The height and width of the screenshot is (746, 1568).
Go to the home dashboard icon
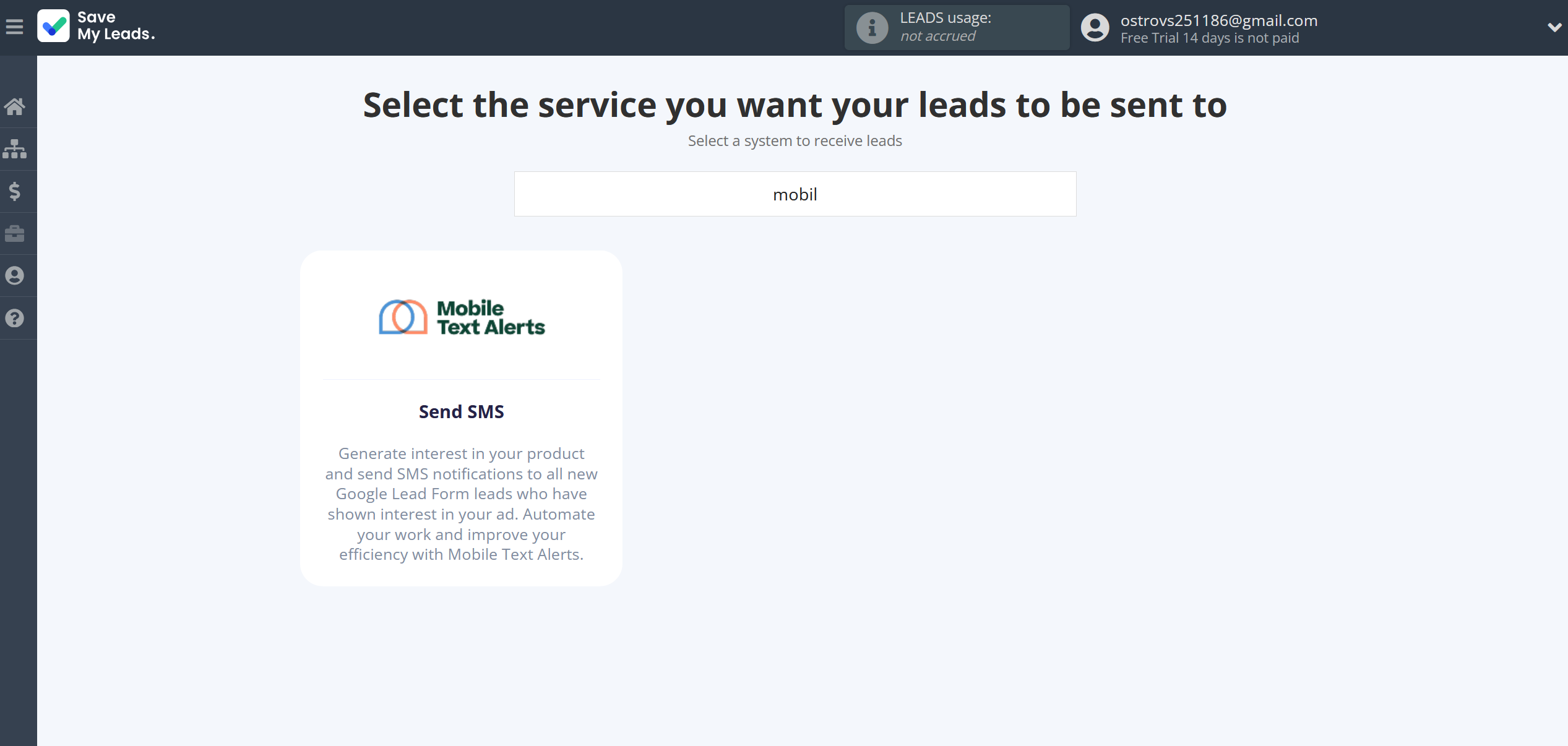pos(15,106)
